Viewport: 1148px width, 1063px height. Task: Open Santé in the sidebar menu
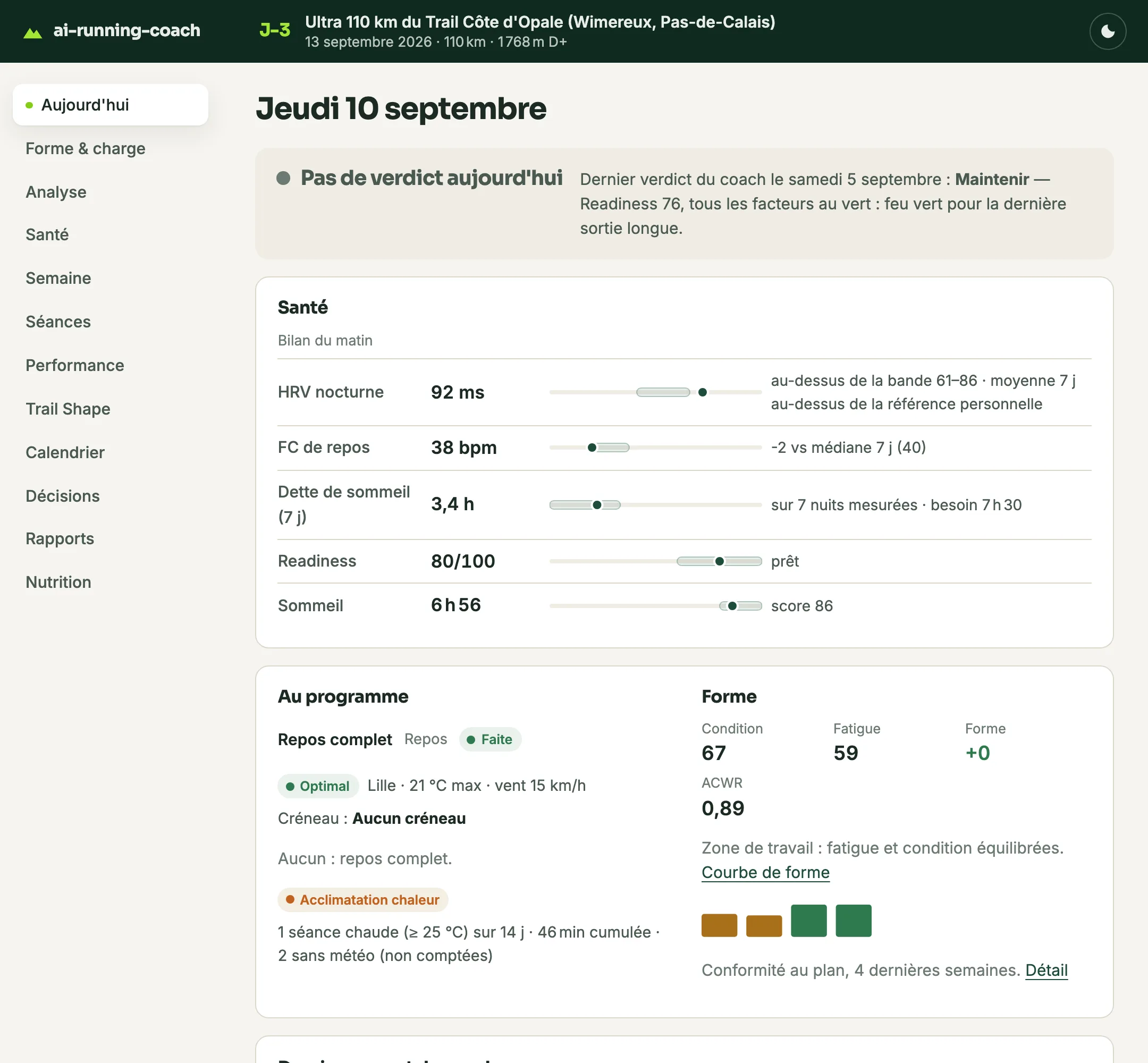click(47, 235)
